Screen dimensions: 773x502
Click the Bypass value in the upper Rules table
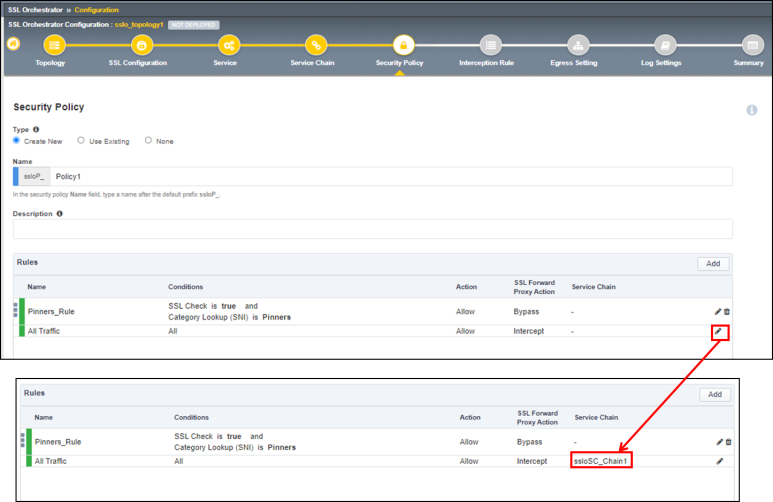point(526,312)
